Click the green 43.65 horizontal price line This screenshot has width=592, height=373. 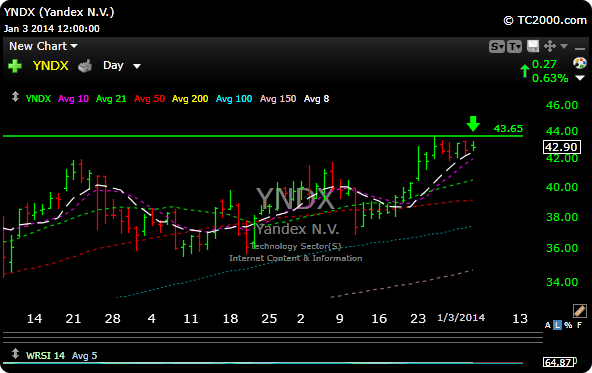pyautogui.click(x=263, y=136)
